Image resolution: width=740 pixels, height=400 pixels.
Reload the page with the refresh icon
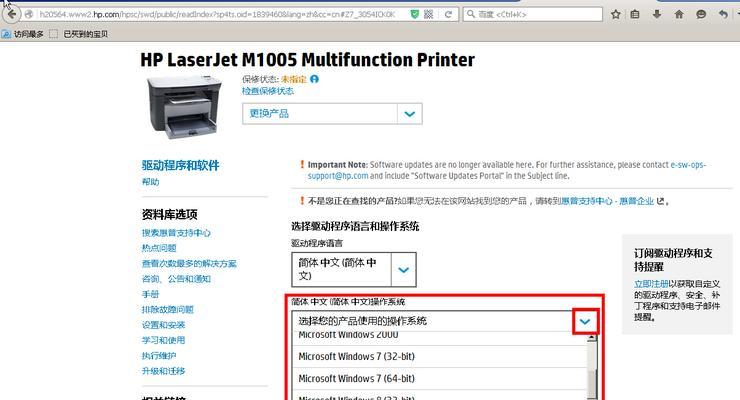pyautogui.click(x=448, y=14)
